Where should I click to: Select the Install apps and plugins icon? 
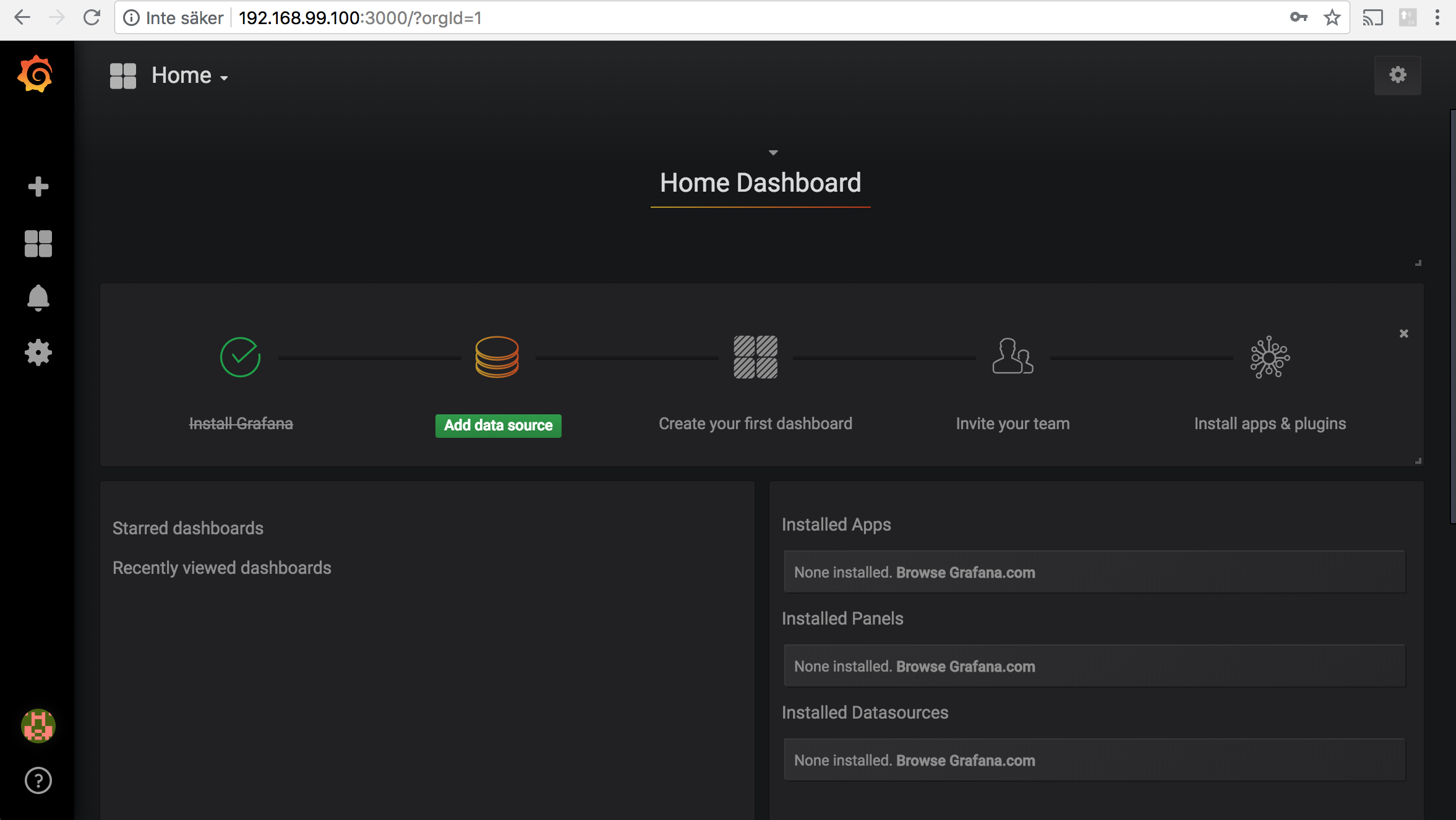click(1269, 357)
